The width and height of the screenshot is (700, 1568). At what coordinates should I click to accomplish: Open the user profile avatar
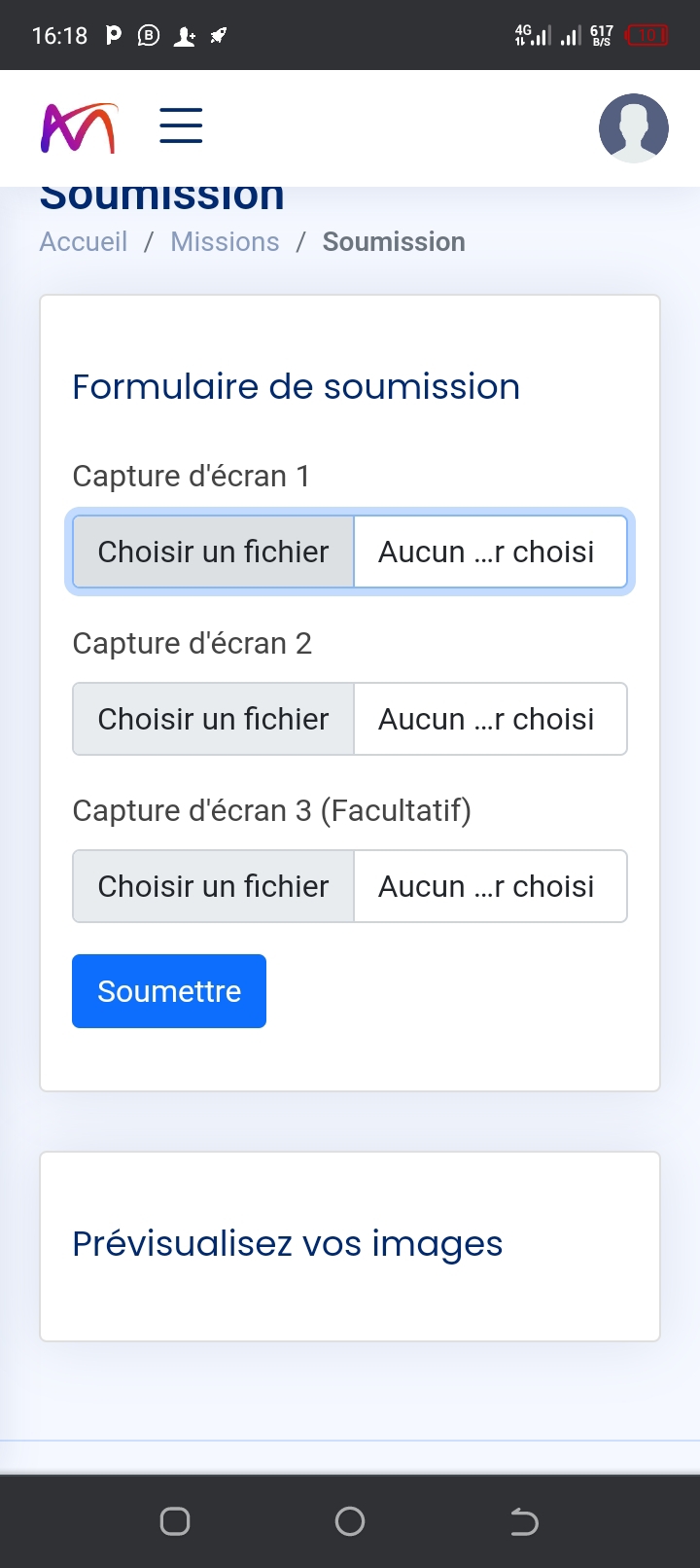tap(633, 127)
